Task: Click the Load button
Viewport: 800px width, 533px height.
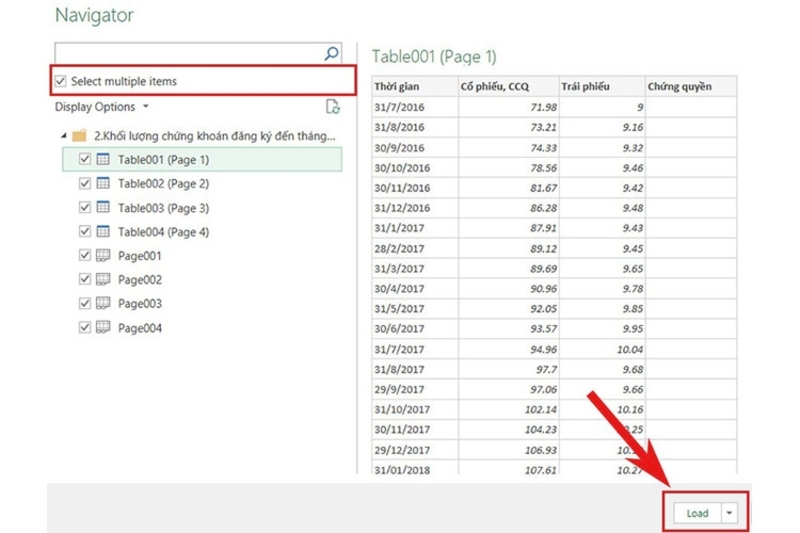Action: pyautogui.click(x=697, y=513)
